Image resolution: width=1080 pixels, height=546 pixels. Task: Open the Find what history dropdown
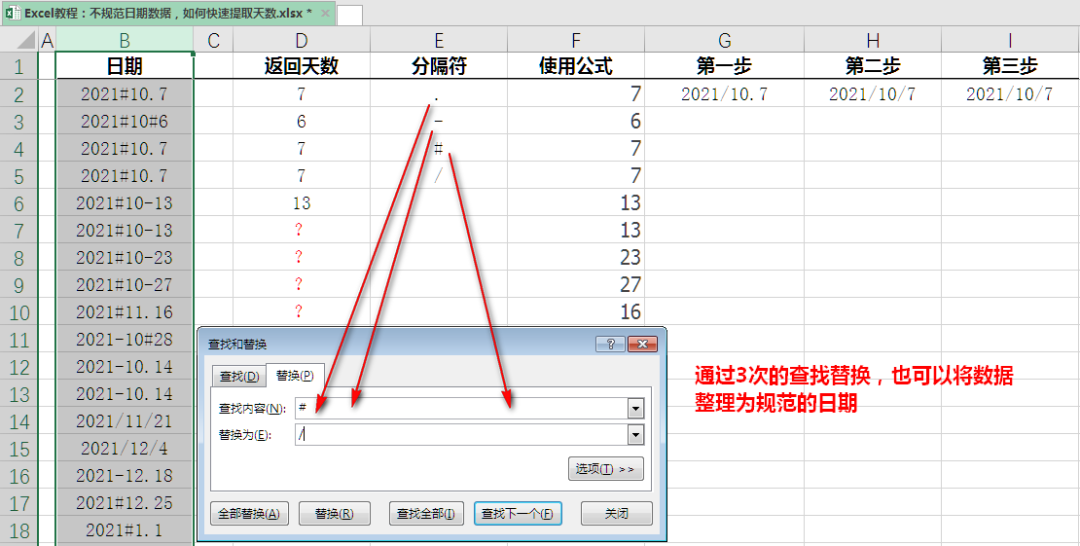pyautogui.click(x=636, y=408)
